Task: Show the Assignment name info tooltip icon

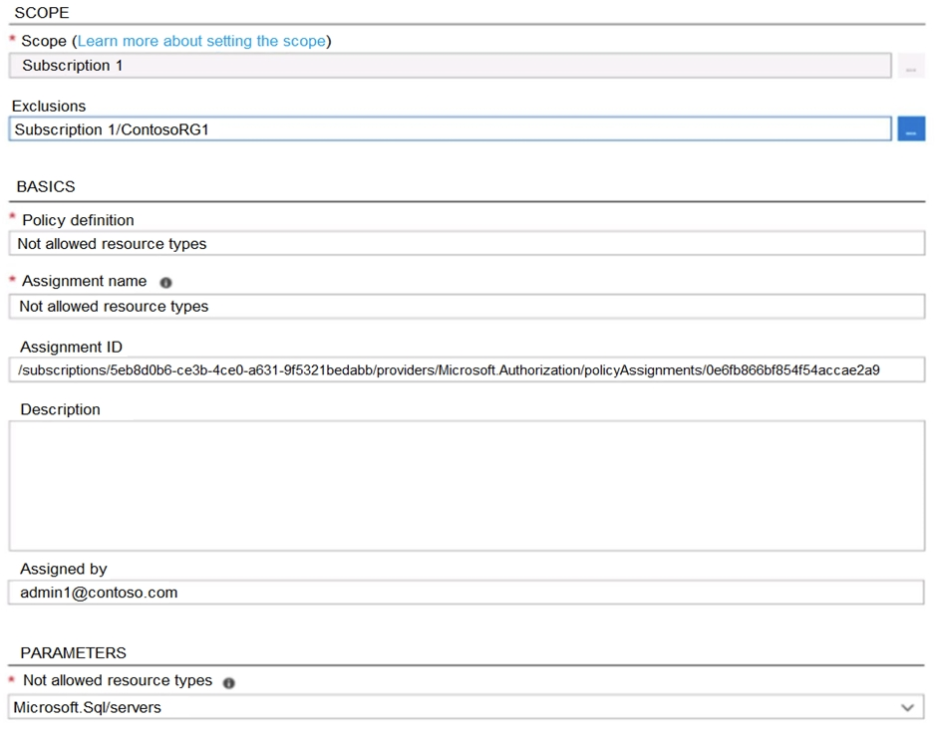Action: [166, 282]
